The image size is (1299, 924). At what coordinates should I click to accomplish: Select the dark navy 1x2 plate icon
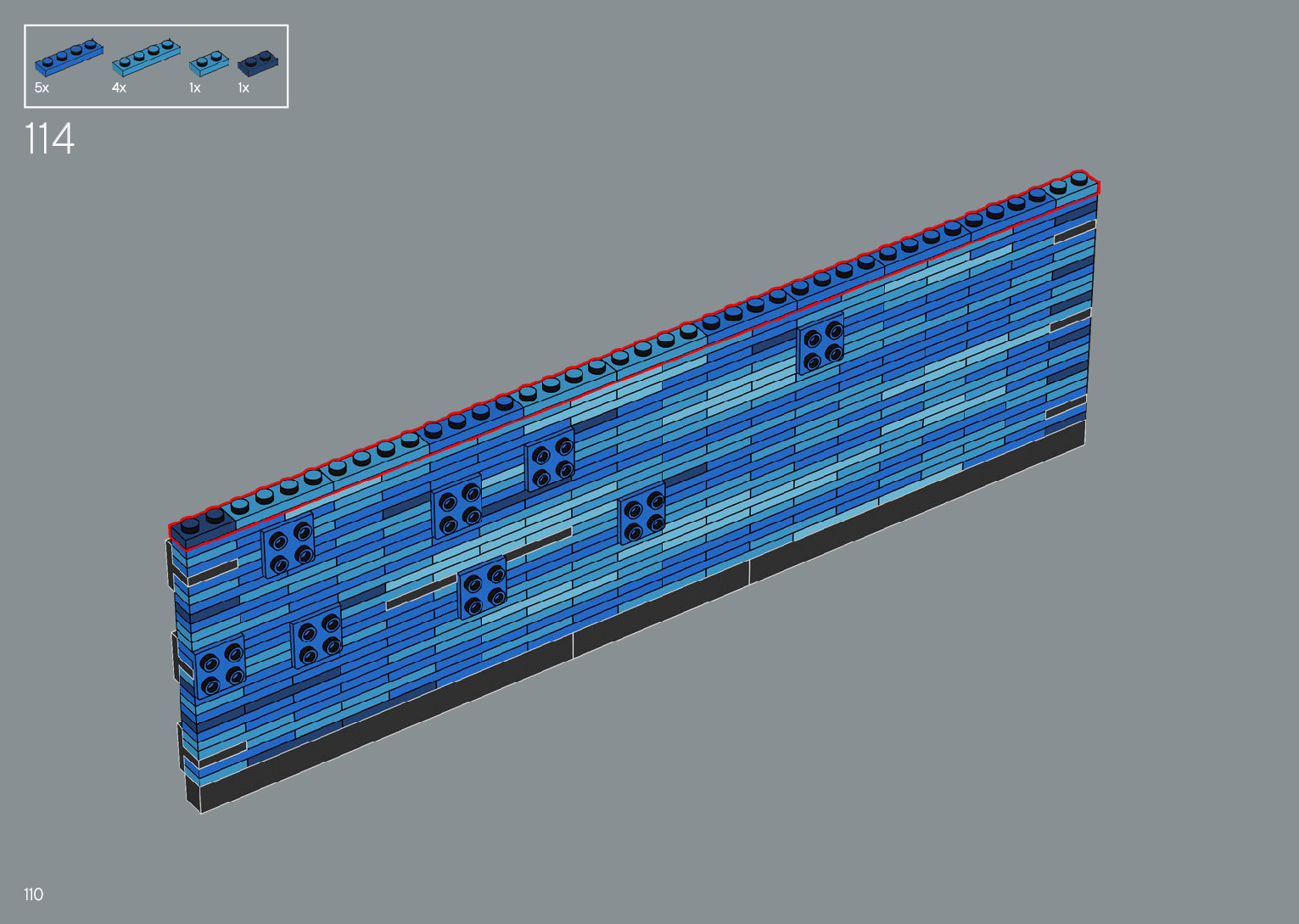pos(259,62)
